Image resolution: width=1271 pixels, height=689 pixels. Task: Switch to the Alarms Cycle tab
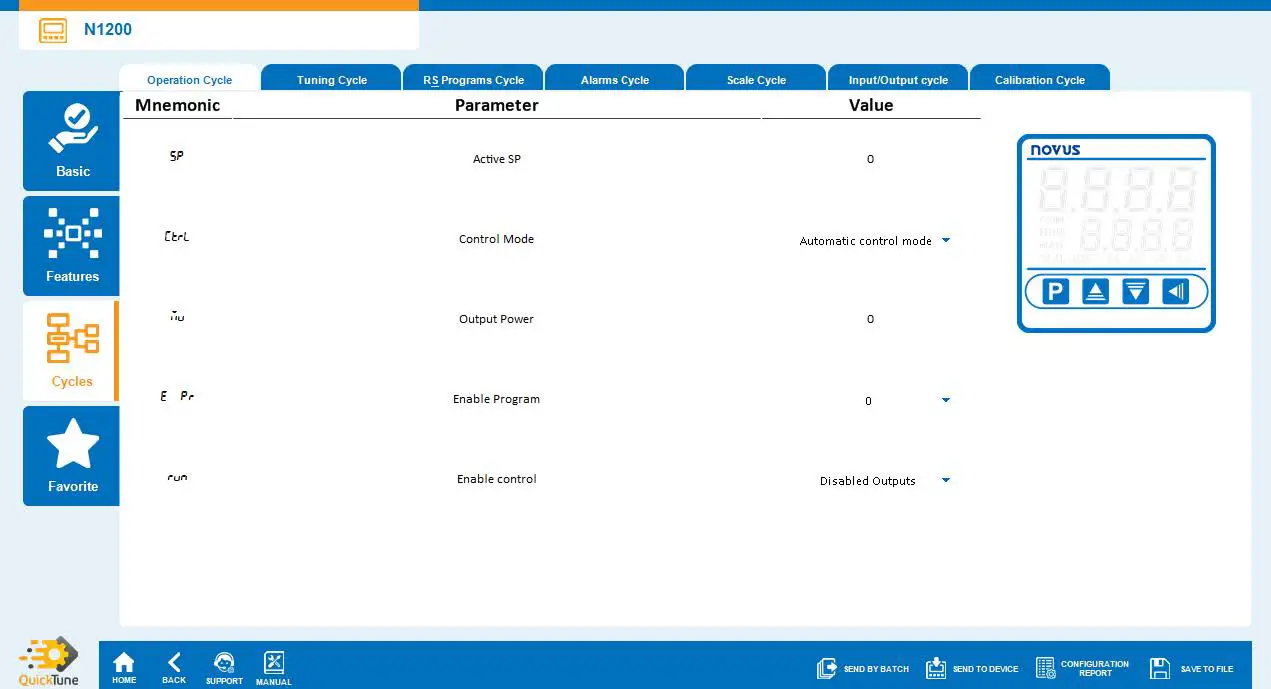[614, 78]
